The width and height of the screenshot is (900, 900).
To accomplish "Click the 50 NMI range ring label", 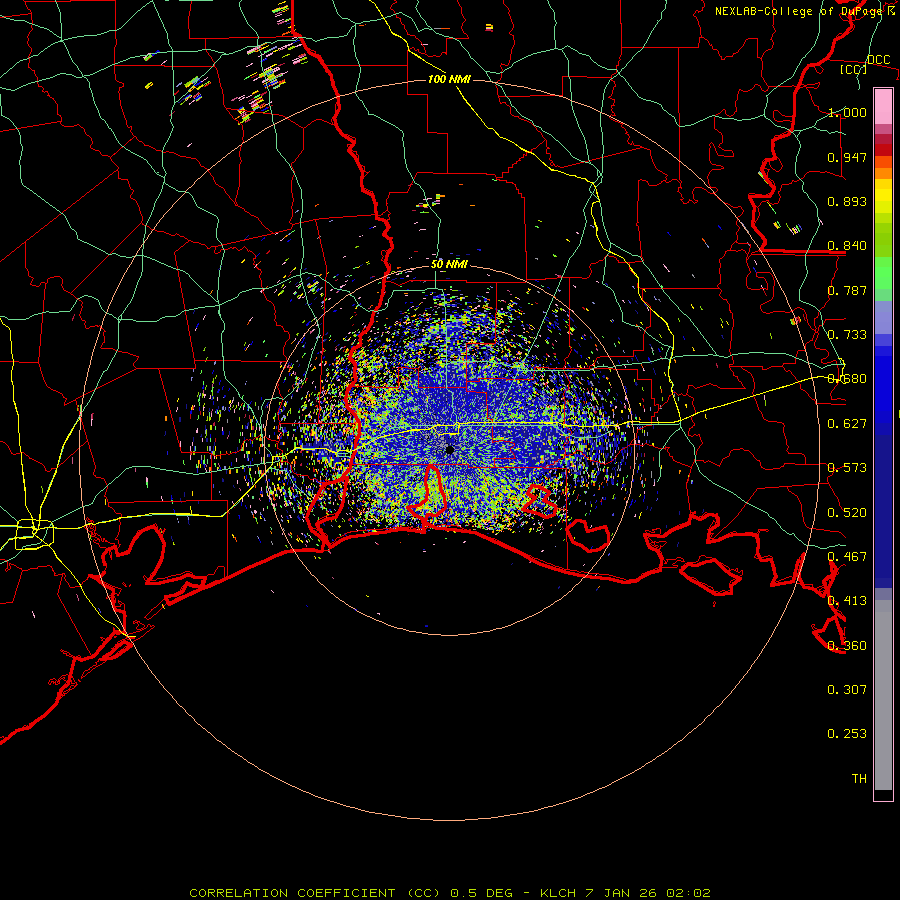I will [x=449, y=264].
